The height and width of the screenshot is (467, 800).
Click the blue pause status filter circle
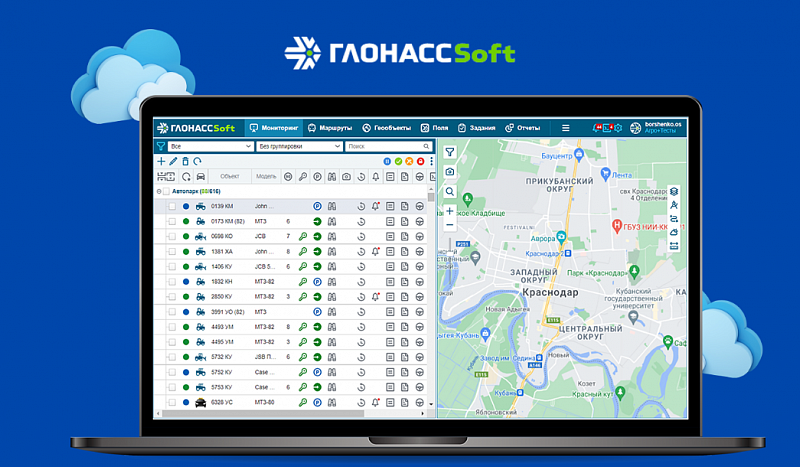[x=387, y=161]
